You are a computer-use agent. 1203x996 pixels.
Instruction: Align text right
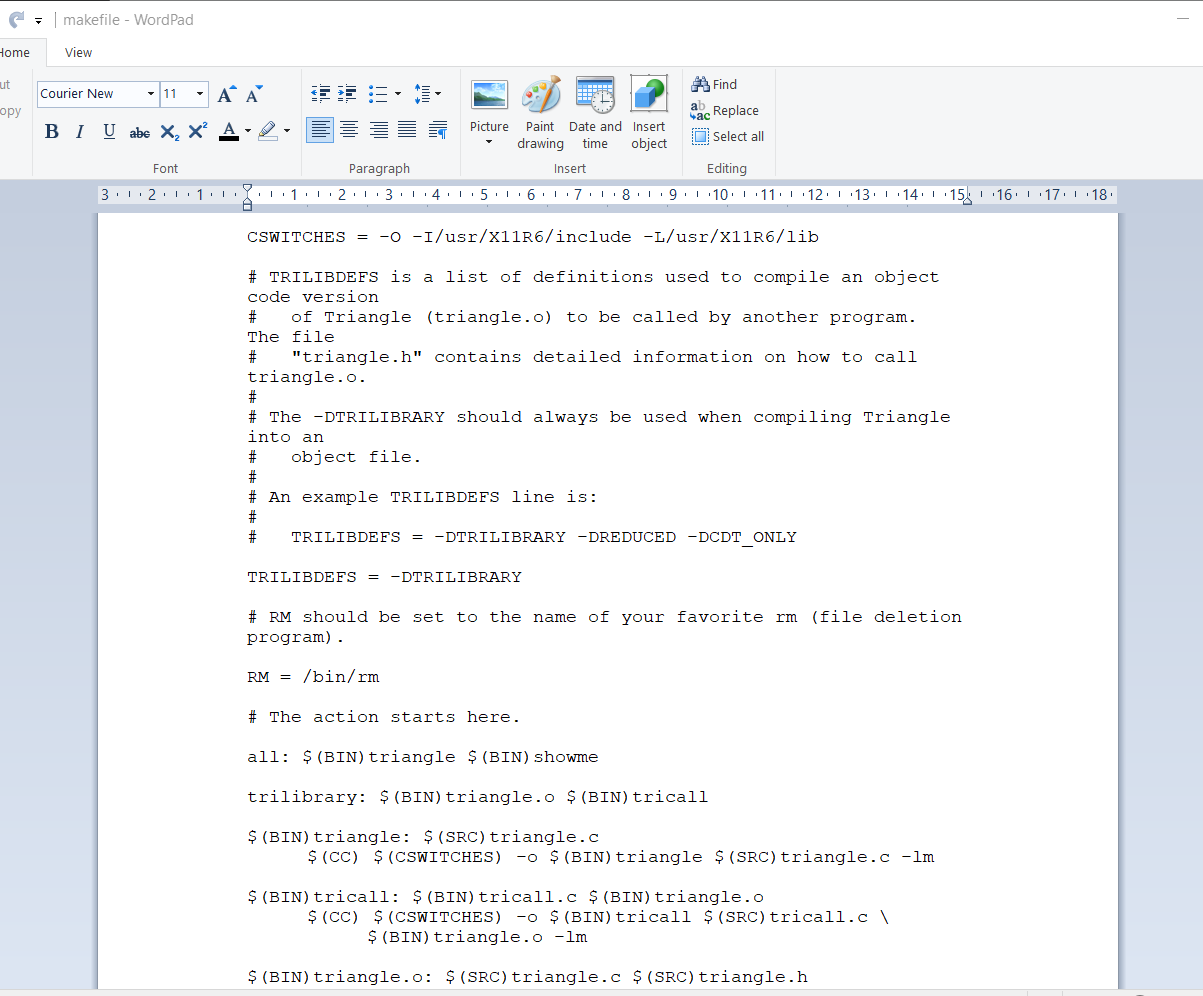(x=378, y=130)
